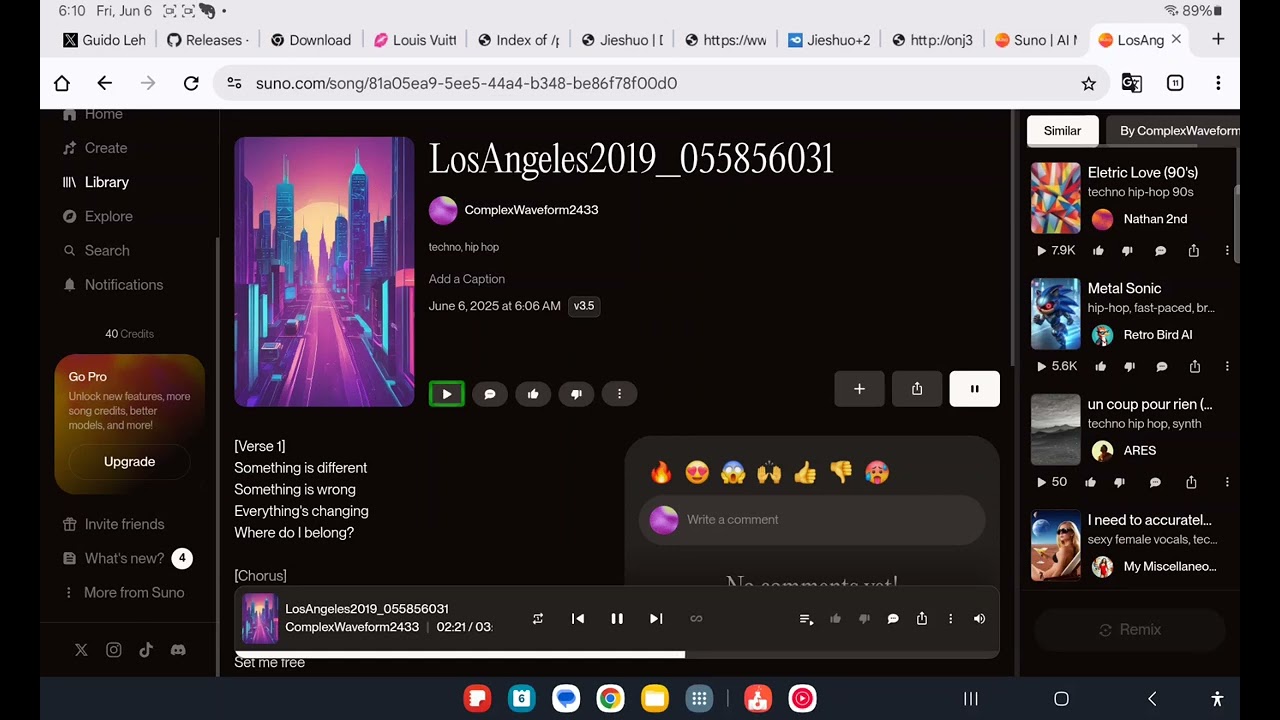
Task: Open options menu for Metal Sonic
Action: point(1227,367)
